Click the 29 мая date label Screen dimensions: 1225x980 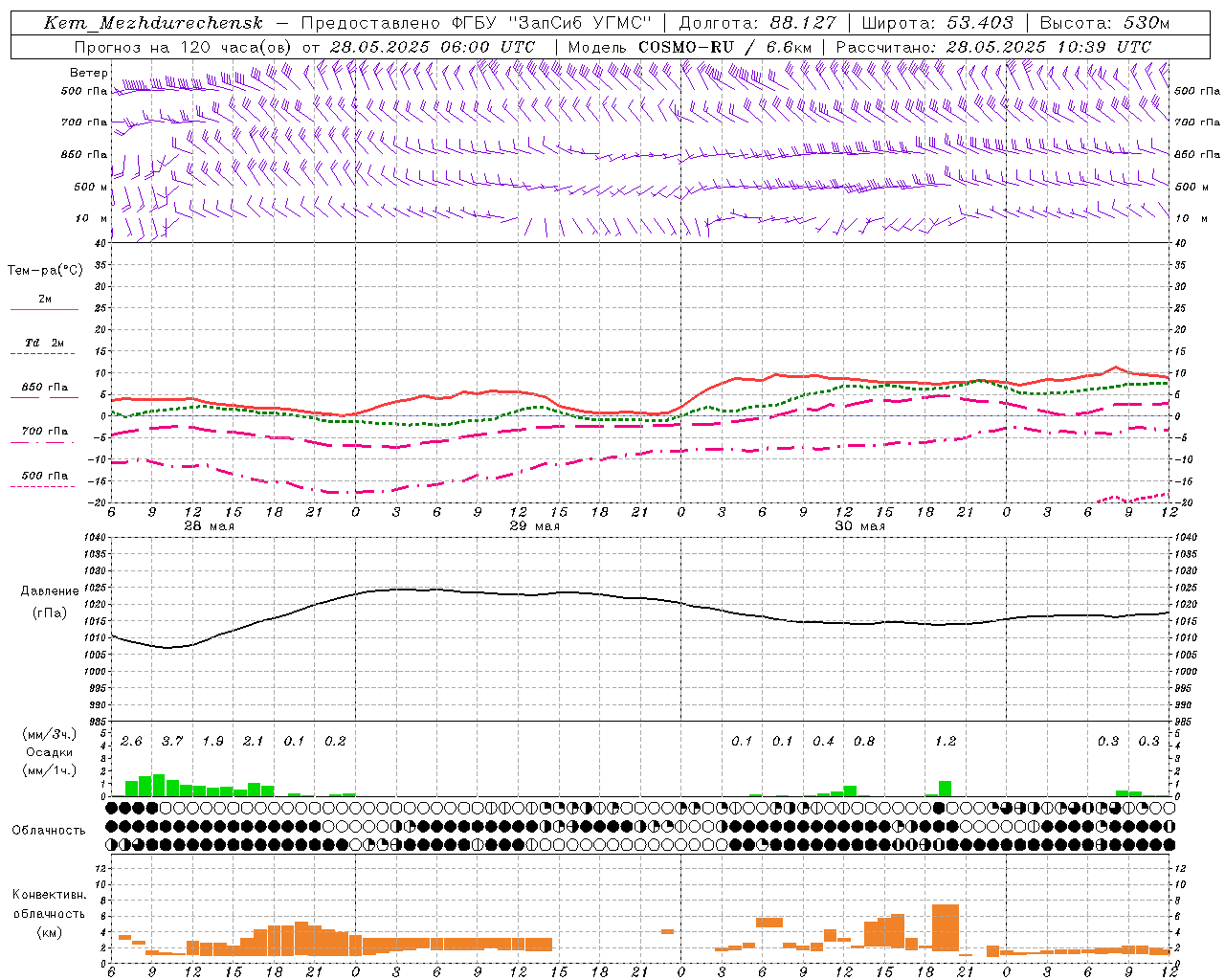(534, 526)
